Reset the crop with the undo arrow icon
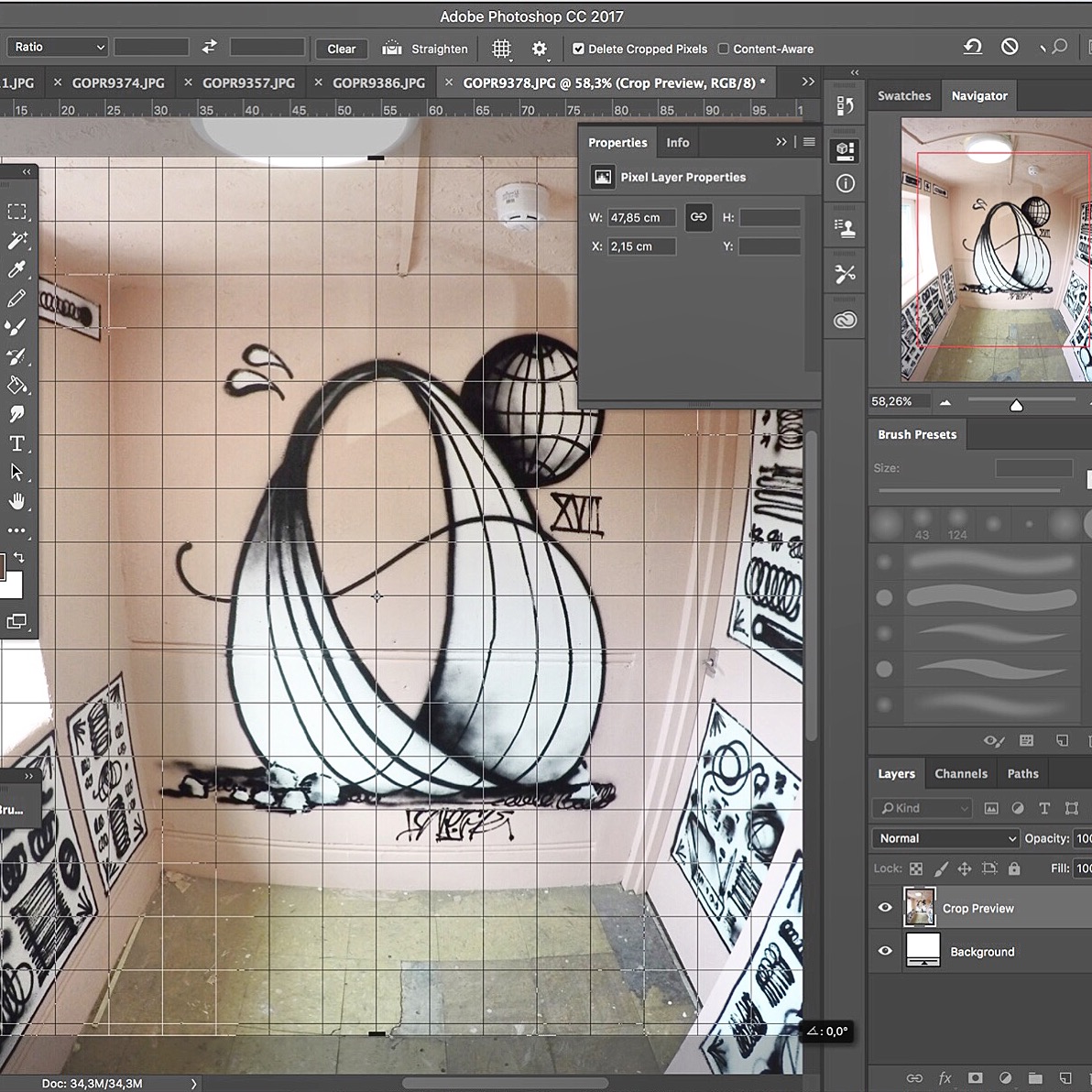This screenshot has width=1092, height=1092. pyautogui.click(x=973, y=47)
